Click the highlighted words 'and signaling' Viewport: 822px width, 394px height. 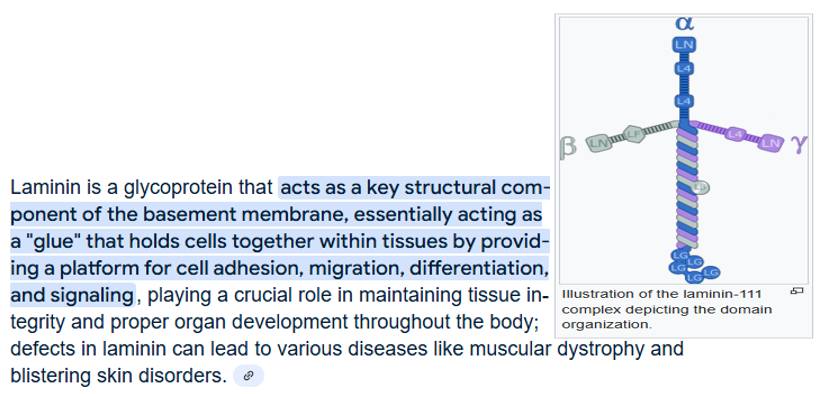72,295
